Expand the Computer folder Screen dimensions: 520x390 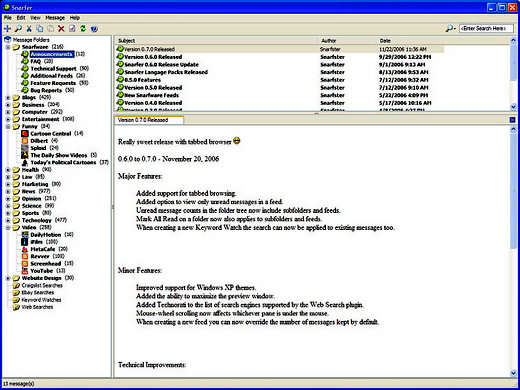coord(8,112)
